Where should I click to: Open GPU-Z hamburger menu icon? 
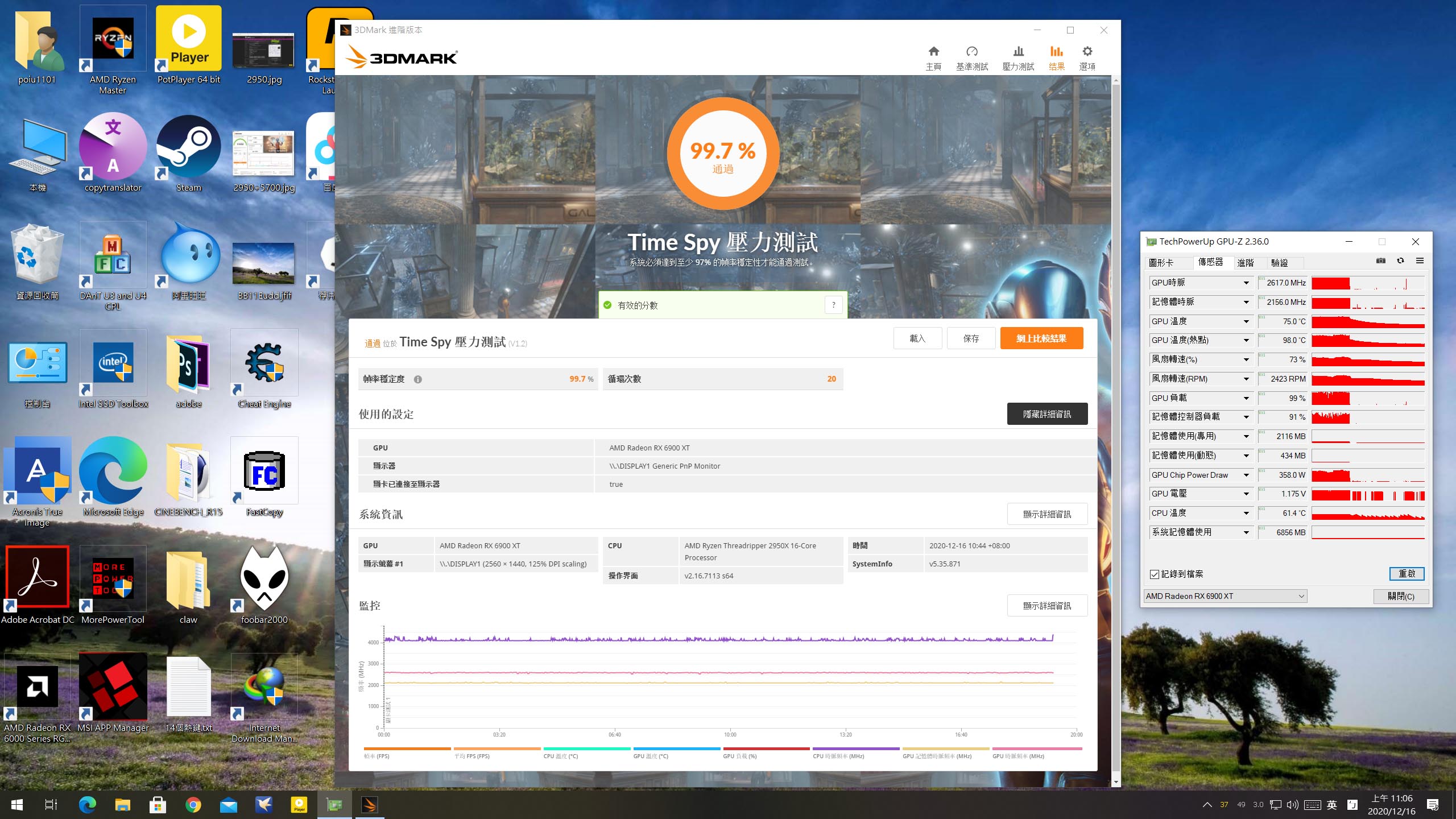[x=1420, y=260]
